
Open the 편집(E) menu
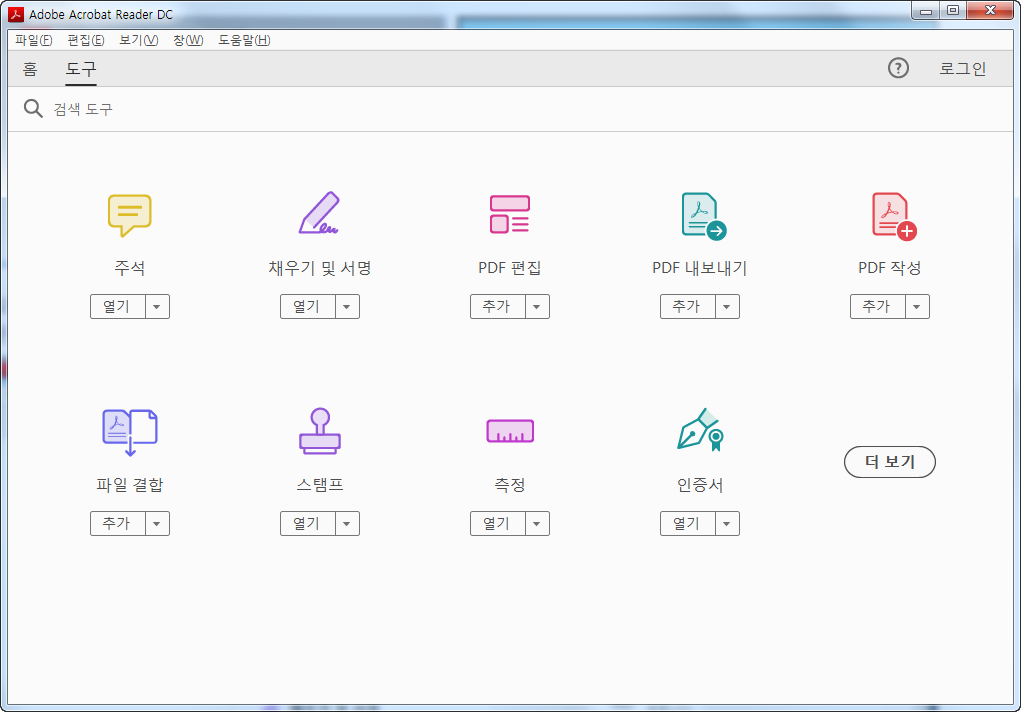pos(86,40)
